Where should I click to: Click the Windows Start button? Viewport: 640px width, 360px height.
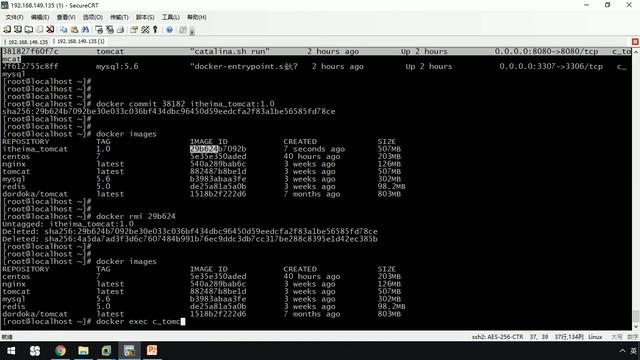click(x=11, y=351)
